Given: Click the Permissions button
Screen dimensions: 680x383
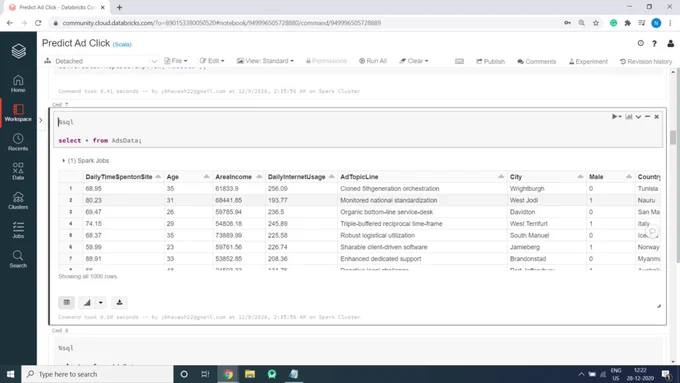Looking at the screenshot, I should (x=326, y=61).
